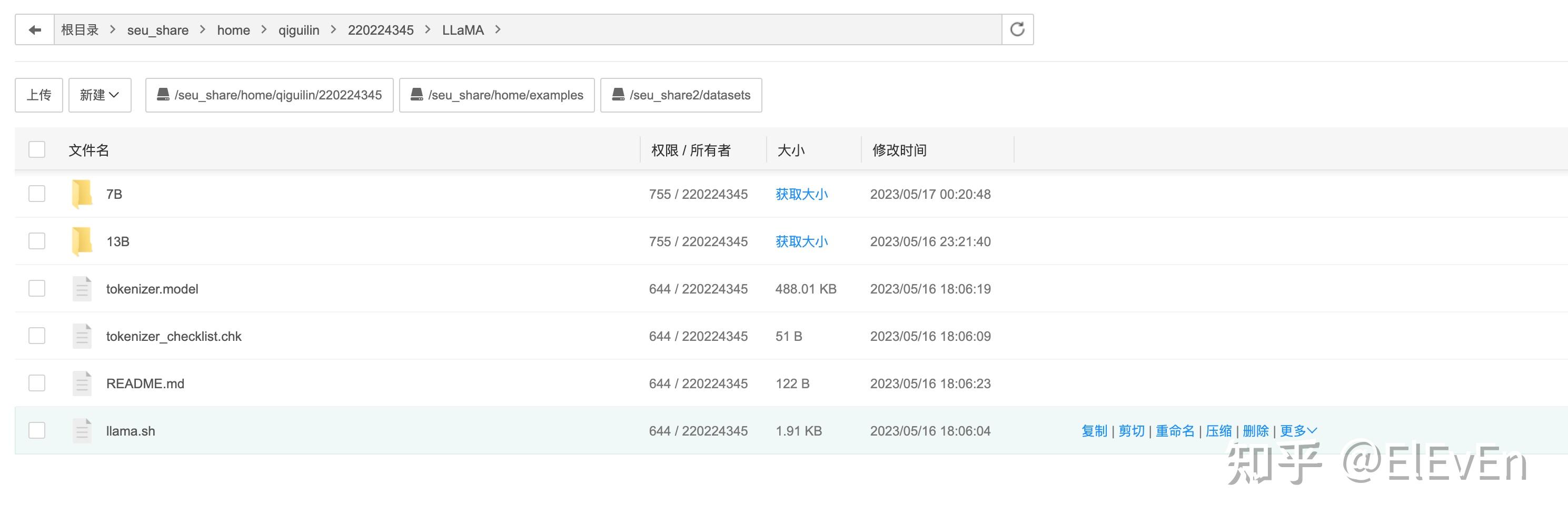Sort by 大小 column header
The width and height of the screenshot is (1568, 525).
791,150
